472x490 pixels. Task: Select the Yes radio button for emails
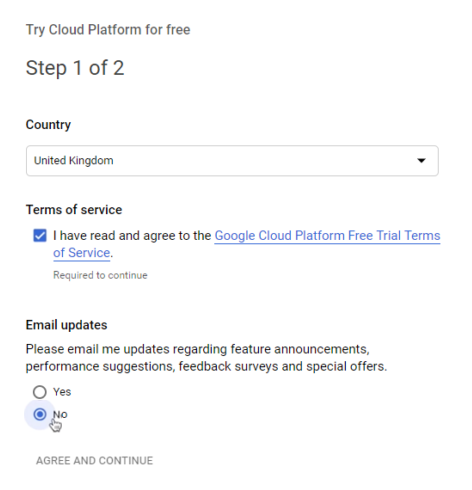pos(40,392)
